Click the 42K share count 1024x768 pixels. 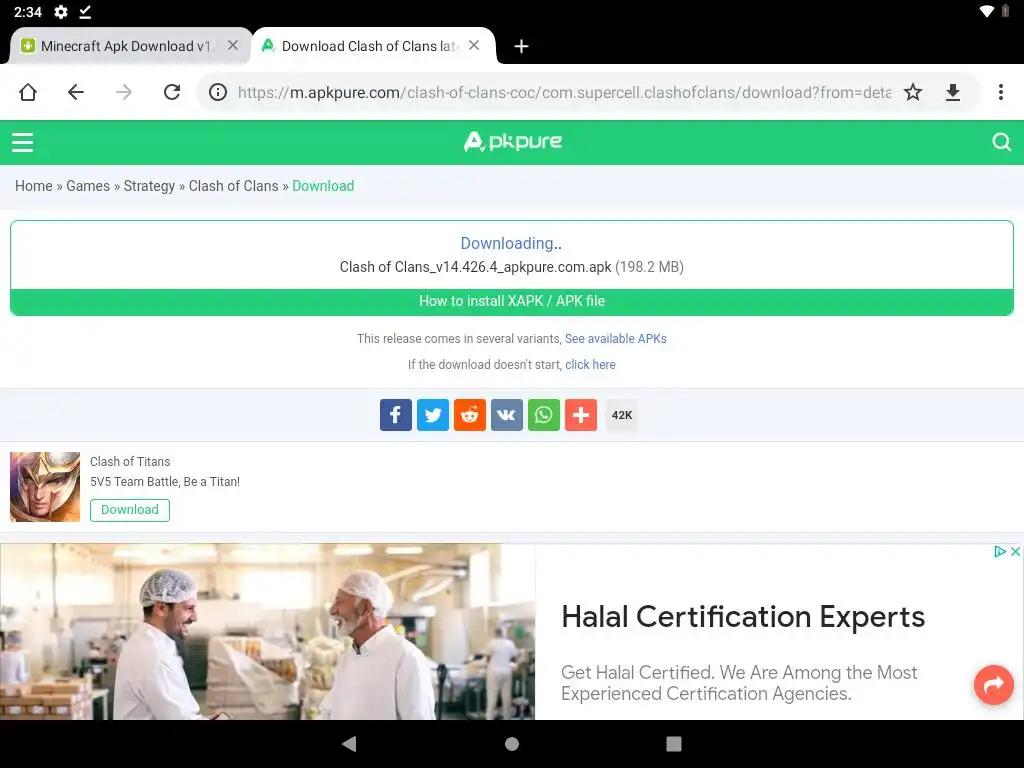[x=622, y=415]
